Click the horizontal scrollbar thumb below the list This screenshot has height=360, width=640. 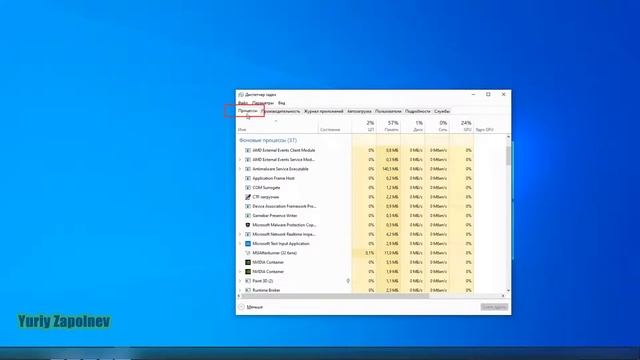click(335, 296)
